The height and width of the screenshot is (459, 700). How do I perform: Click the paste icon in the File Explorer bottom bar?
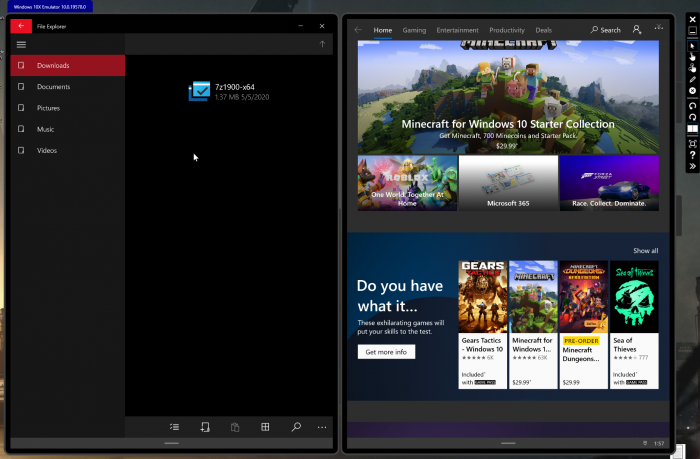(x=235, y=427)
